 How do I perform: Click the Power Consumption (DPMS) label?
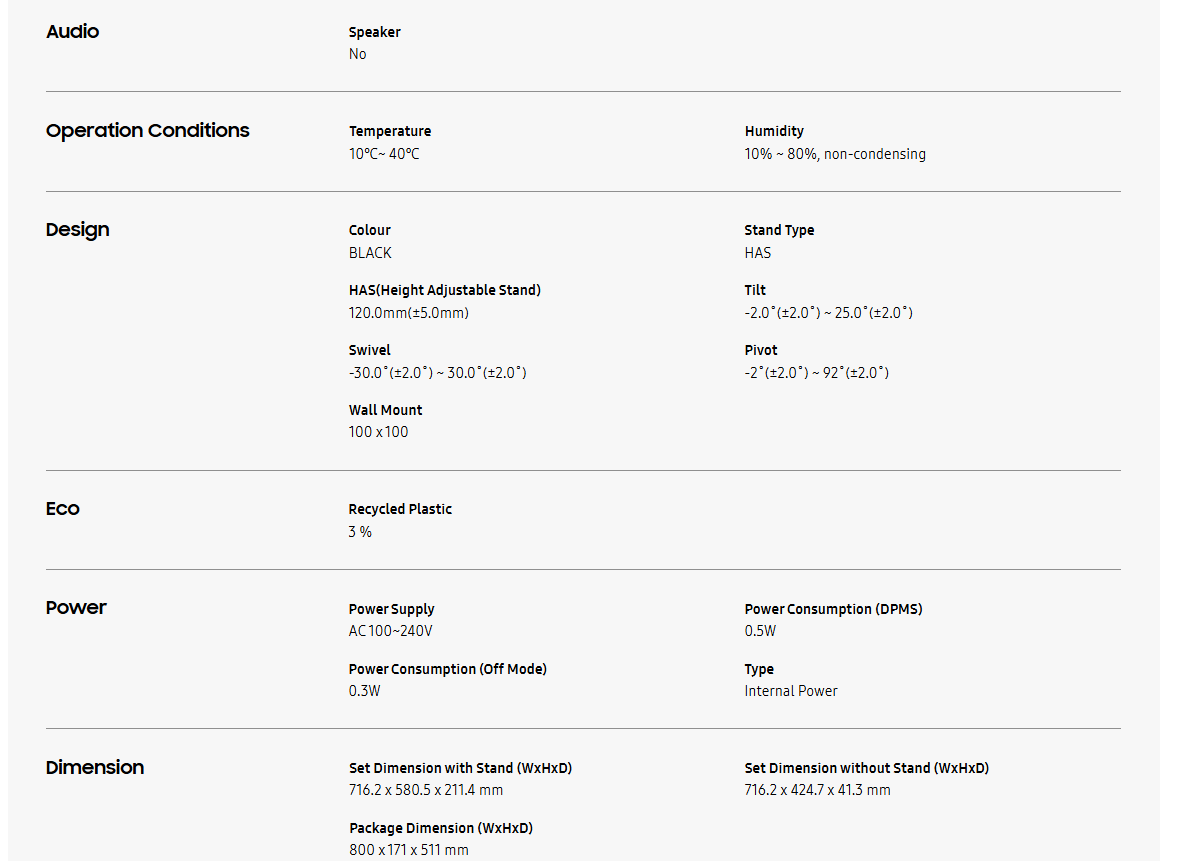point(834,609)
